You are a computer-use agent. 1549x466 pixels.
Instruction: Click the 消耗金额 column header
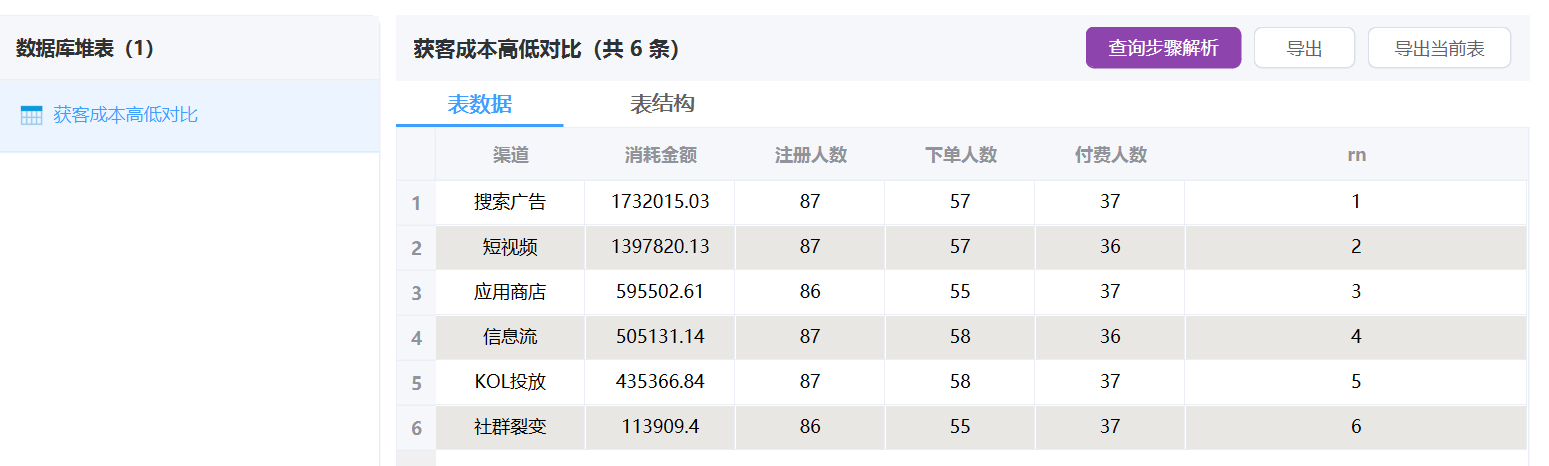pyautogui.click(x=660, y=155)
